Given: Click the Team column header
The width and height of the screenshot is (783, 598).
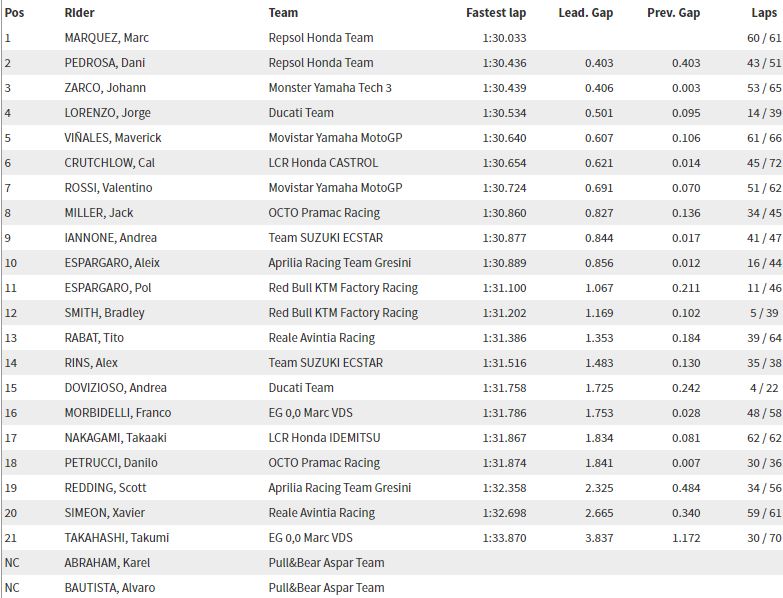Looking at the screenshot, I should click(283, 13).
